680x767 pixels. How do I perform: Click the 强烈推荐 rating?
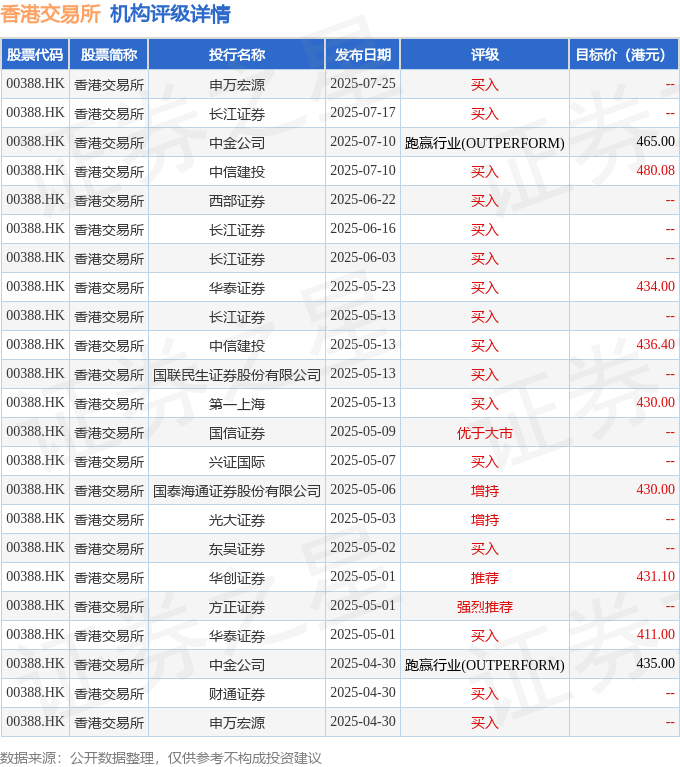coord(485,607)
